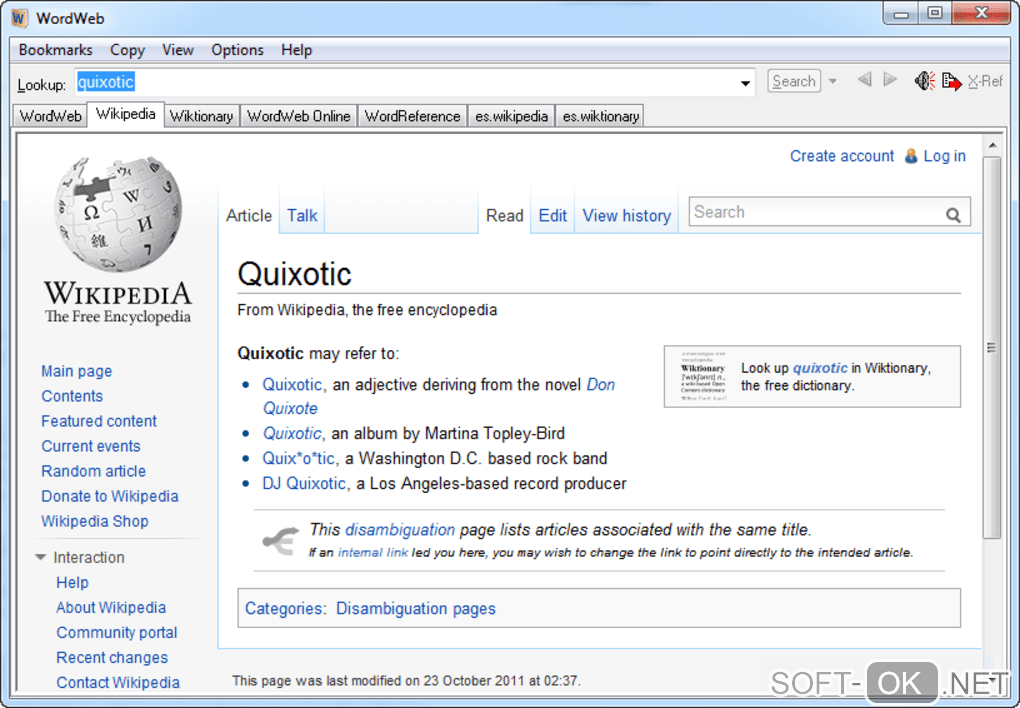Open the Wikipedia Shop link
This screenshot has height=708, width=1020.
pos(95,521)
